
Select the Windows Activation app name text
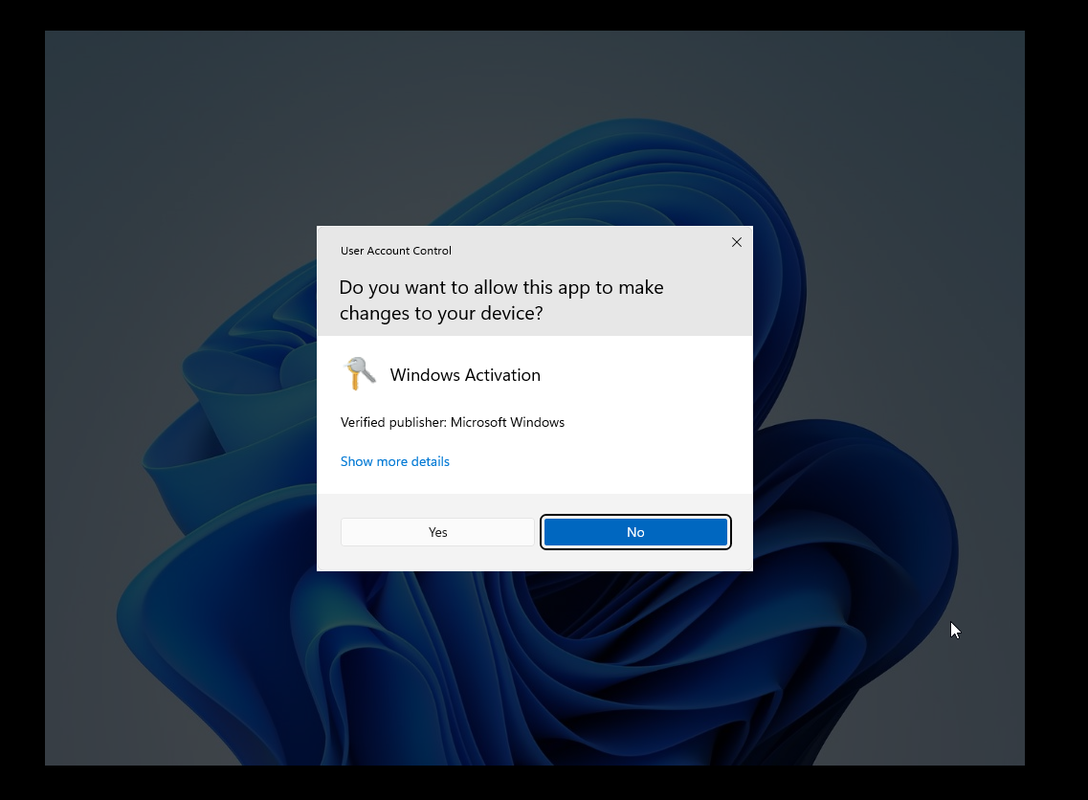click(x=465, y=375)
